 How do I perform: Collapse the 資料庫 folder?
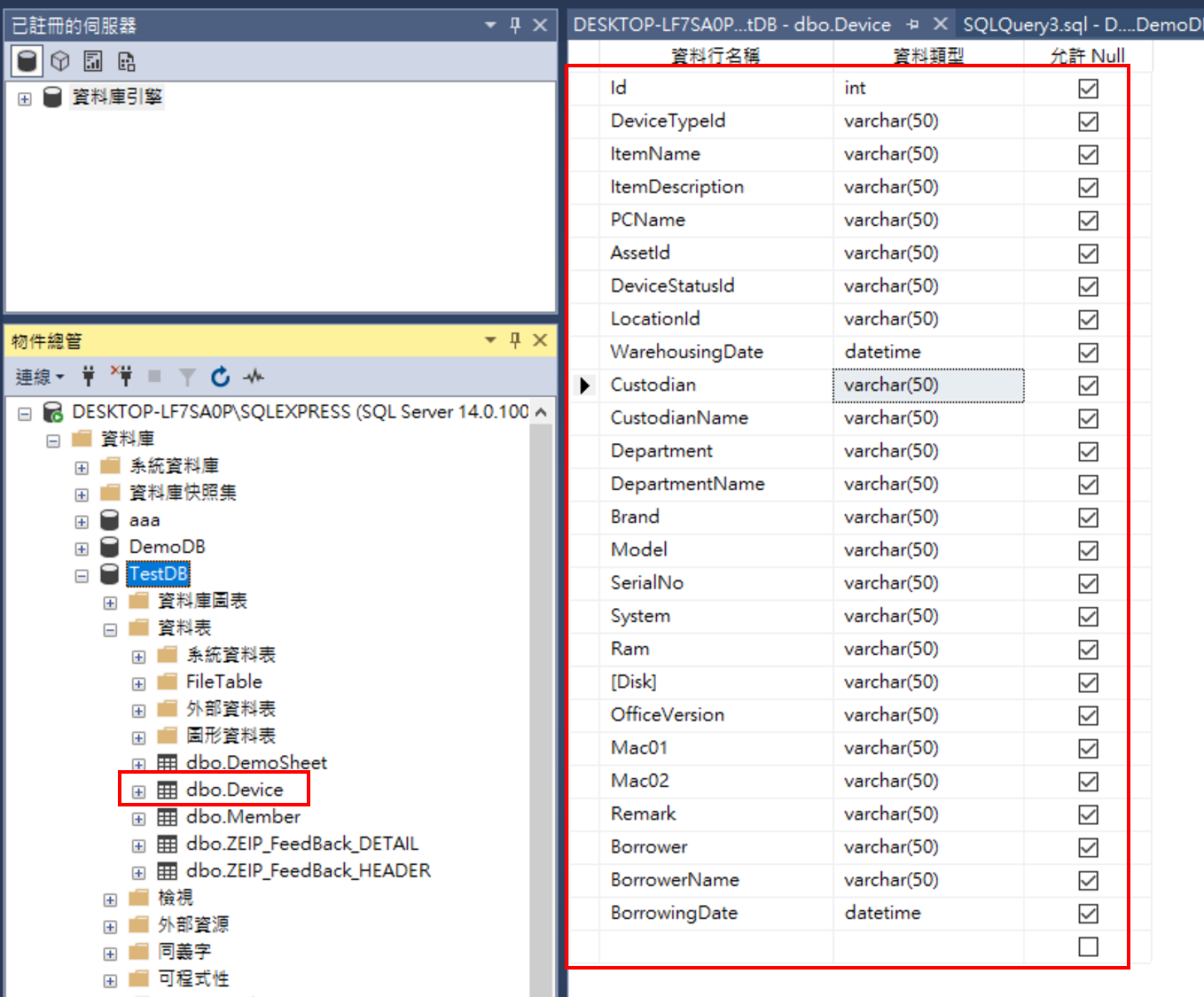point(53,440)
